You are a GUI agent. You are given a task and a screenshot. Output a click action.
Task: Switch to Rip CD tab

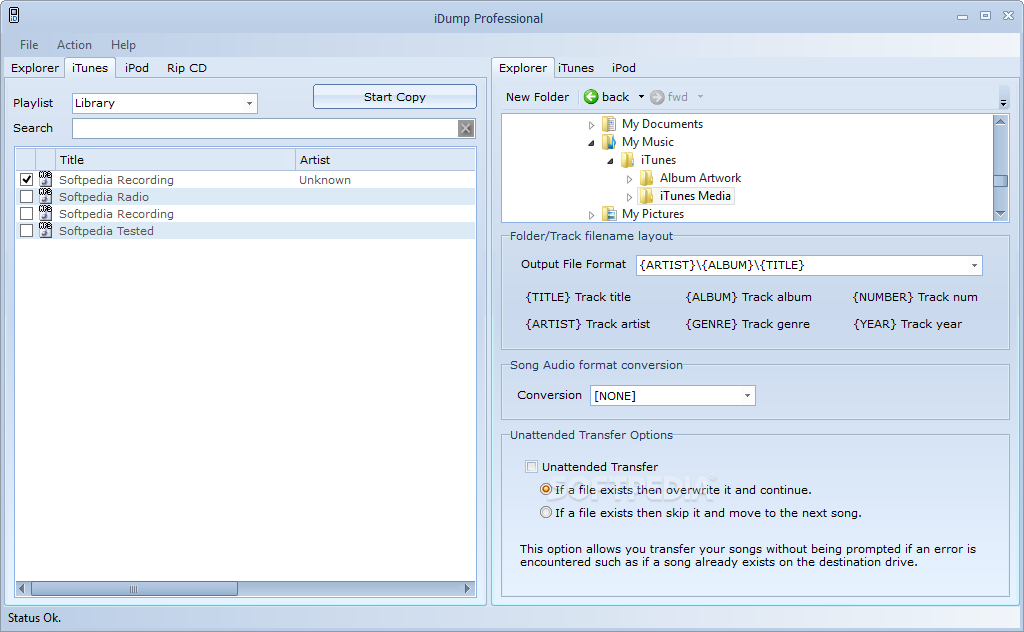tap(187, 68)
